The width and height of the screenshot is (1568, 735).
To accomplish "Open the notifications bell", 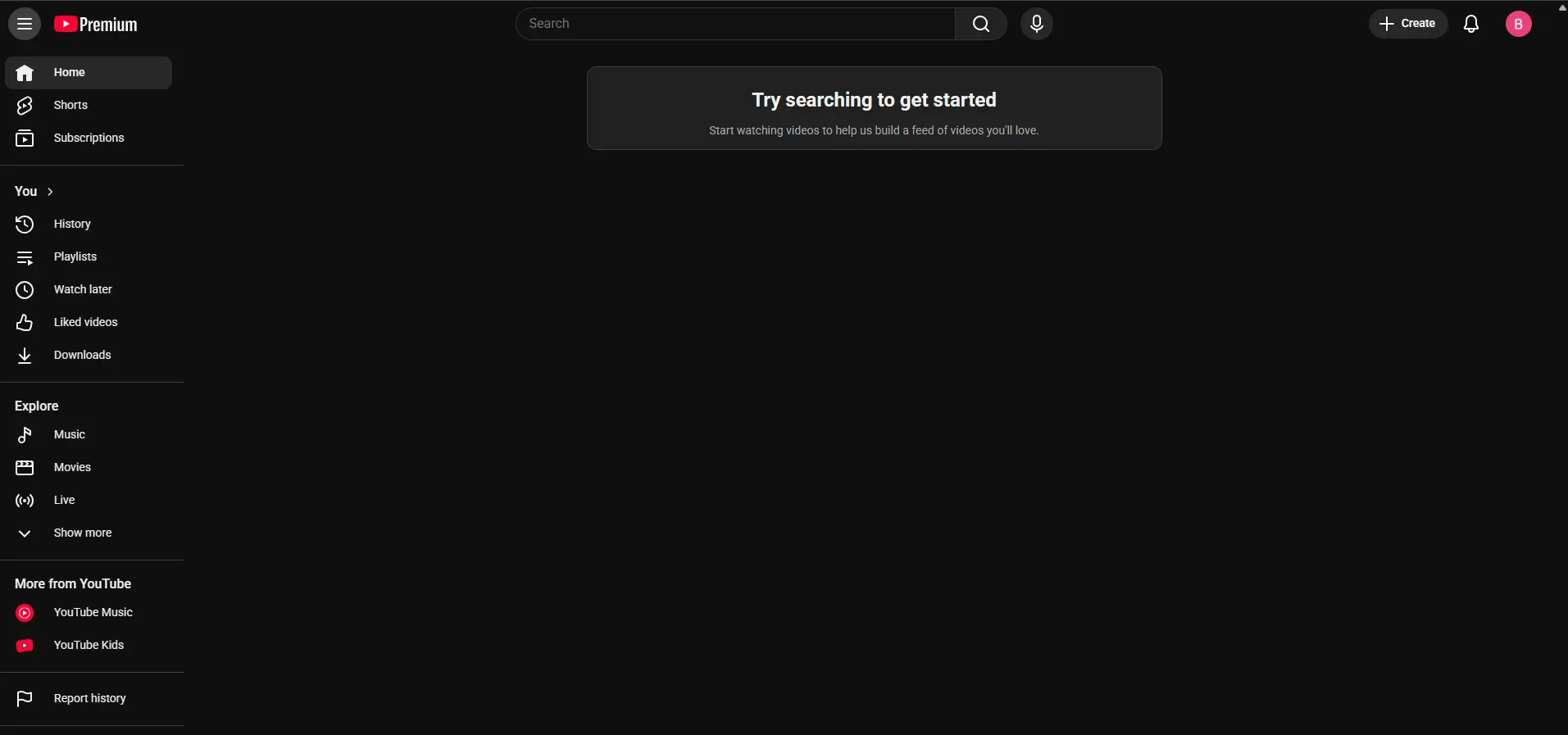I will pyautogui.click(x=1471, y=24).
